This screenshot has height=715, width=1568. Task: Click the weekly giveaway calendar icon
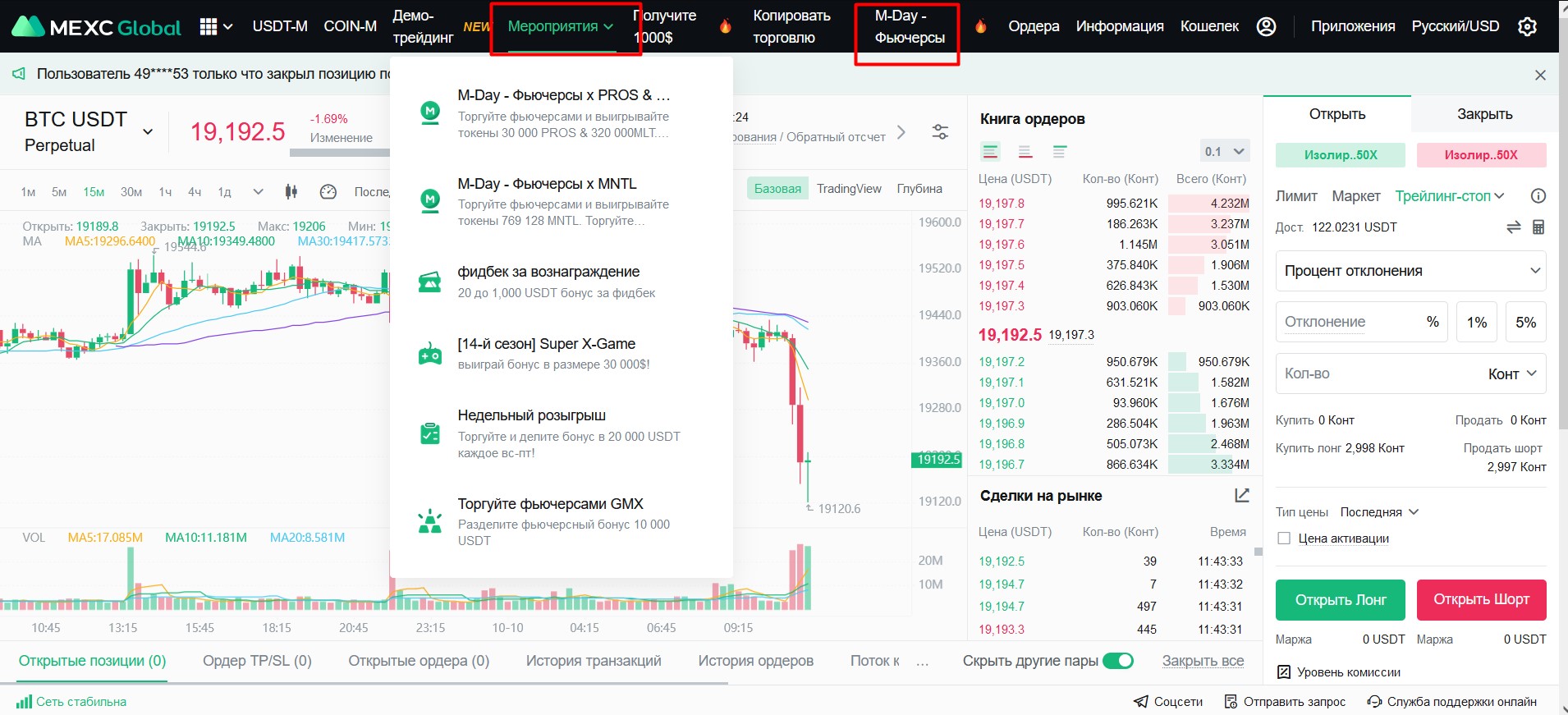click(430, 433)
